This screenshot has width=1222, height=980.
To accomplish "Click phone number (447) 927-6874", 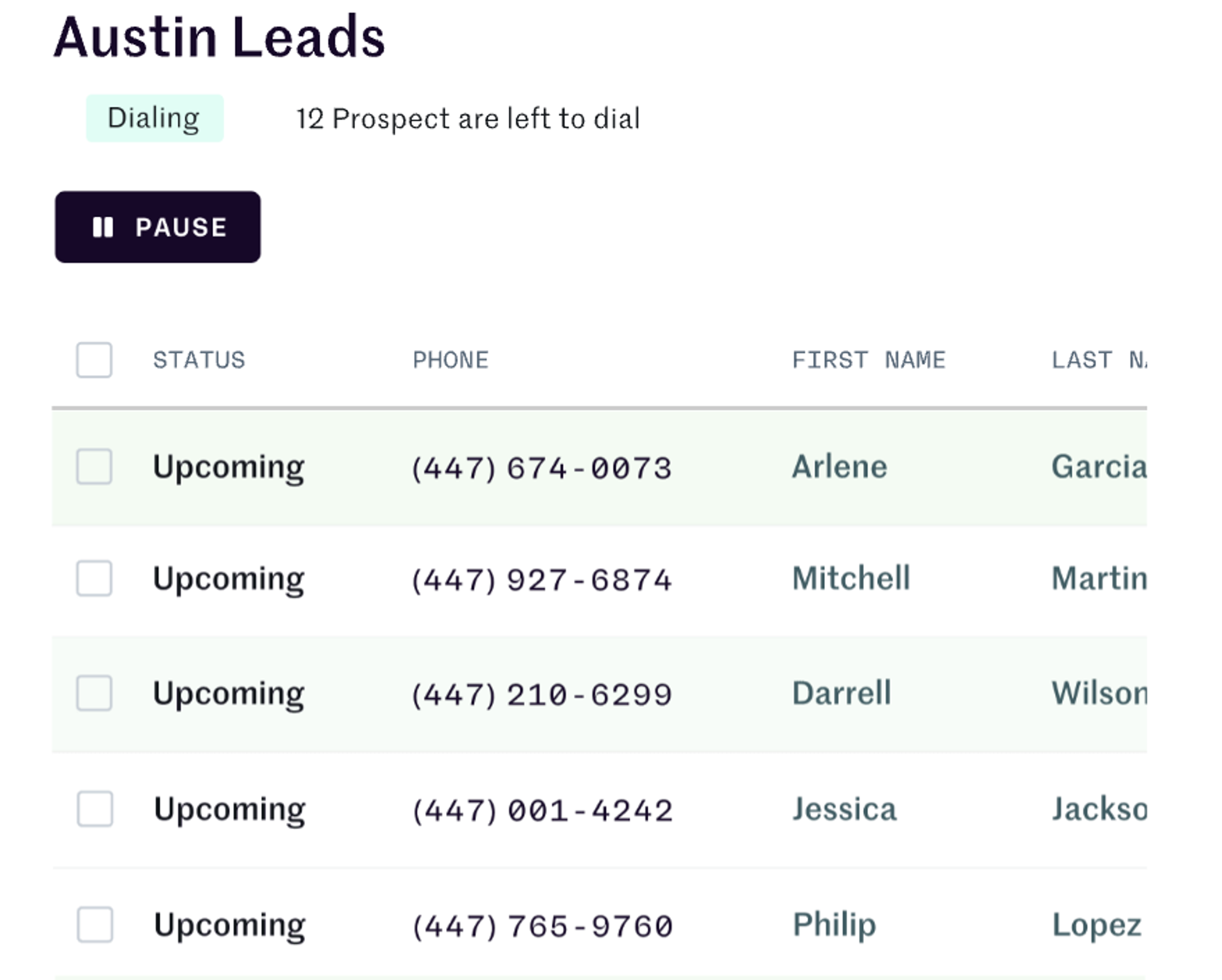I will [541, 580].
